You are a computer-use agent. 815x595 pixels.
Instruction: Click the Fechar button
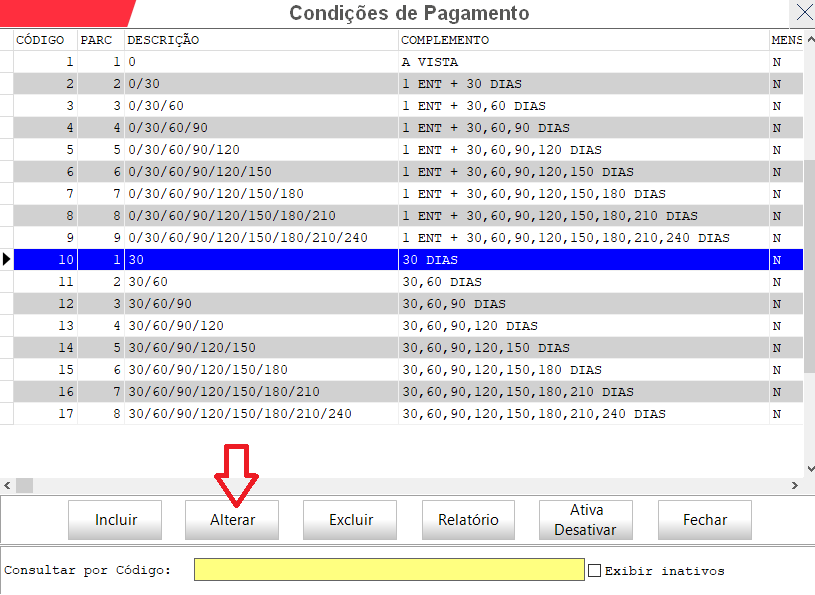pyautogui.click(x=705, y=520)
